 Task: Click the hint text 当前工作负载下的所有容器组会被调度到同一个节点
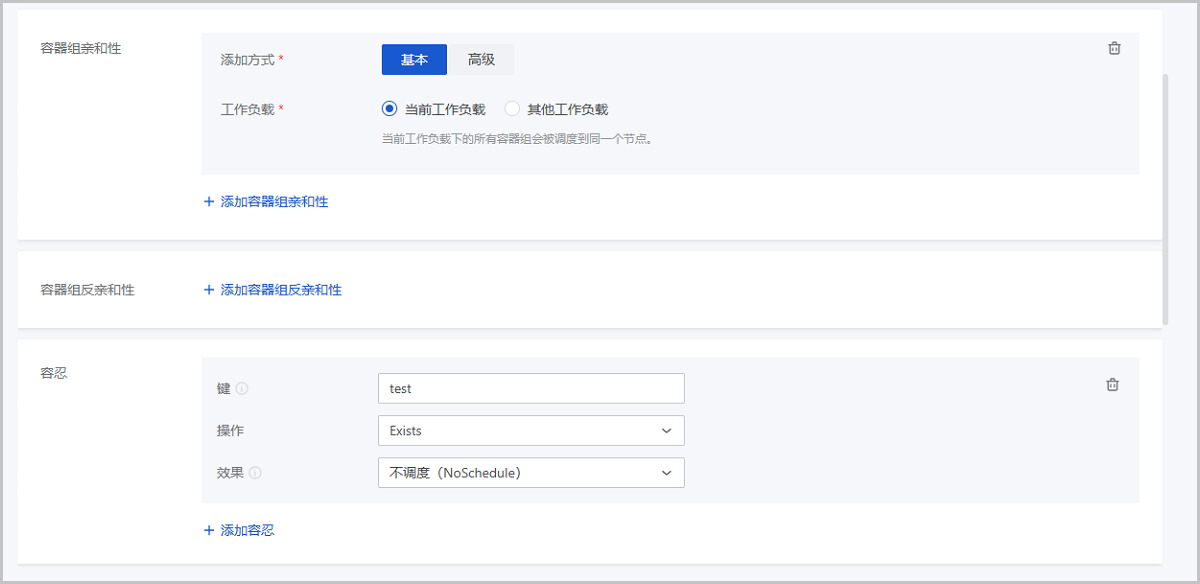pos(517,138)
